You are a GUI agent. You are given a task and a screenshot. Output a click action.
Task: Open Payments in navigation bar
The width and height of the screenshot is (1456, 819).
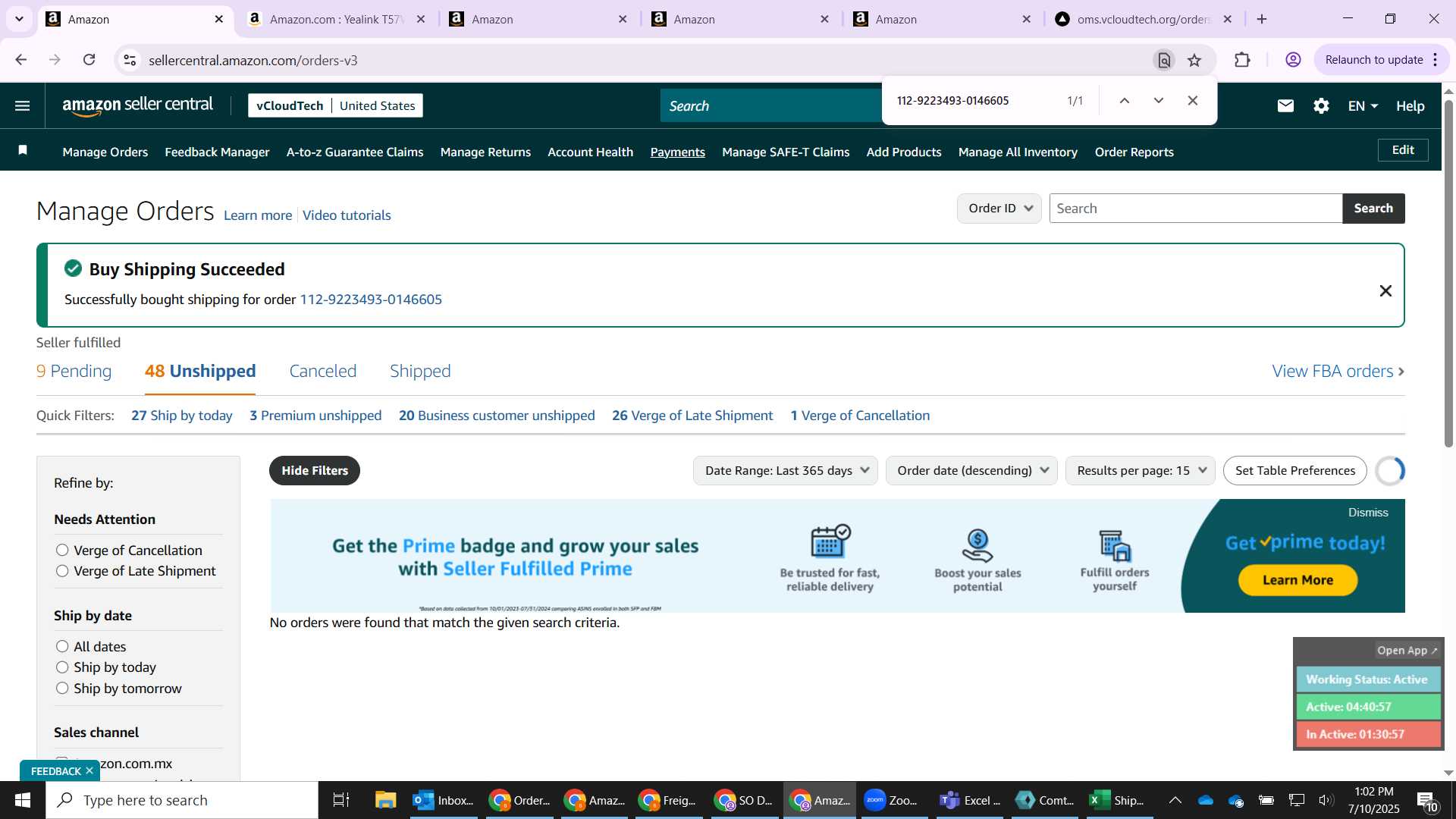pos(677,152)
